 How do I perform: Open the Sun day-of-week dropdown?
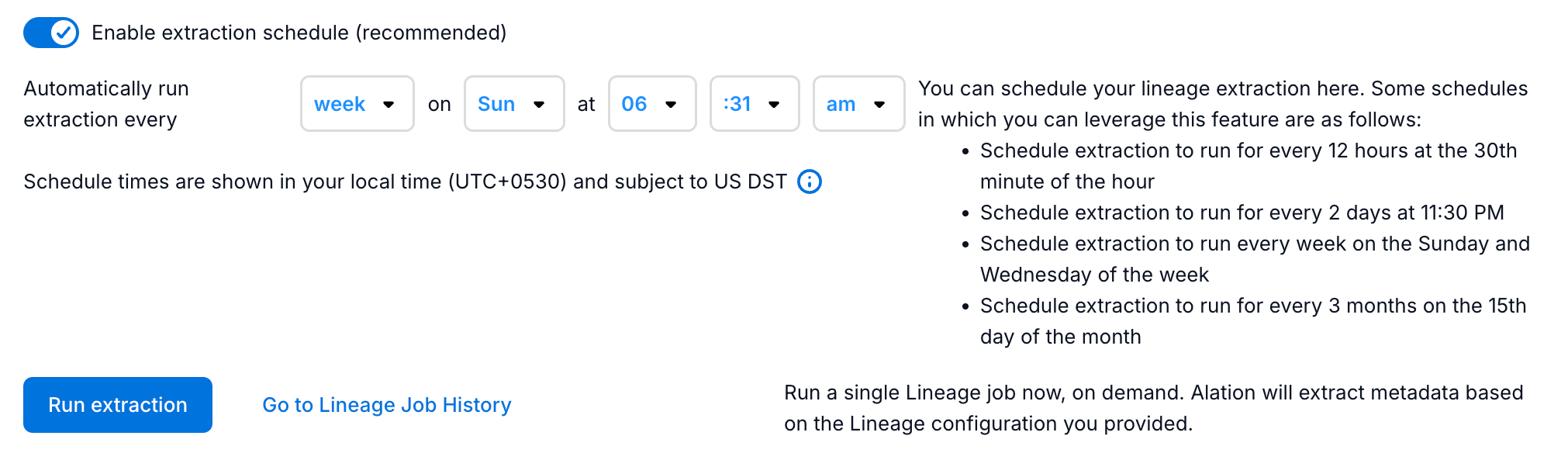513,104
